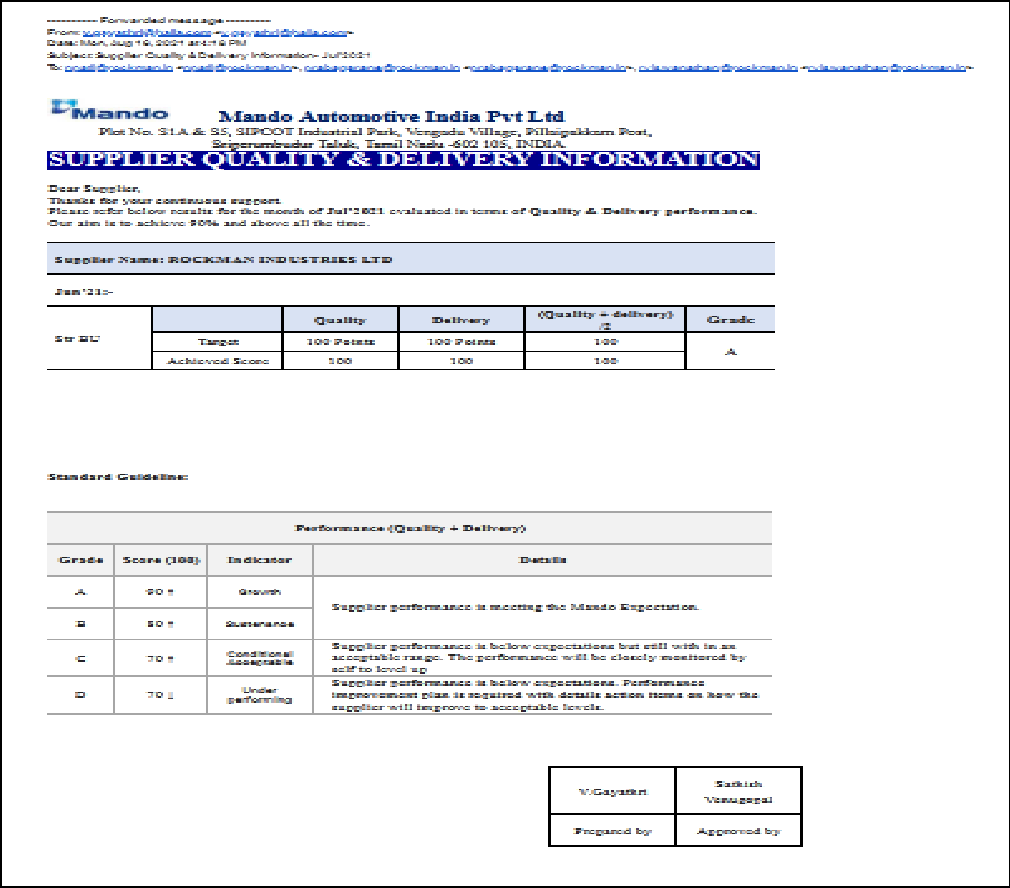Click Target '100 Points' under Quality
This screenshot has height=888, width=1010.
340,342
